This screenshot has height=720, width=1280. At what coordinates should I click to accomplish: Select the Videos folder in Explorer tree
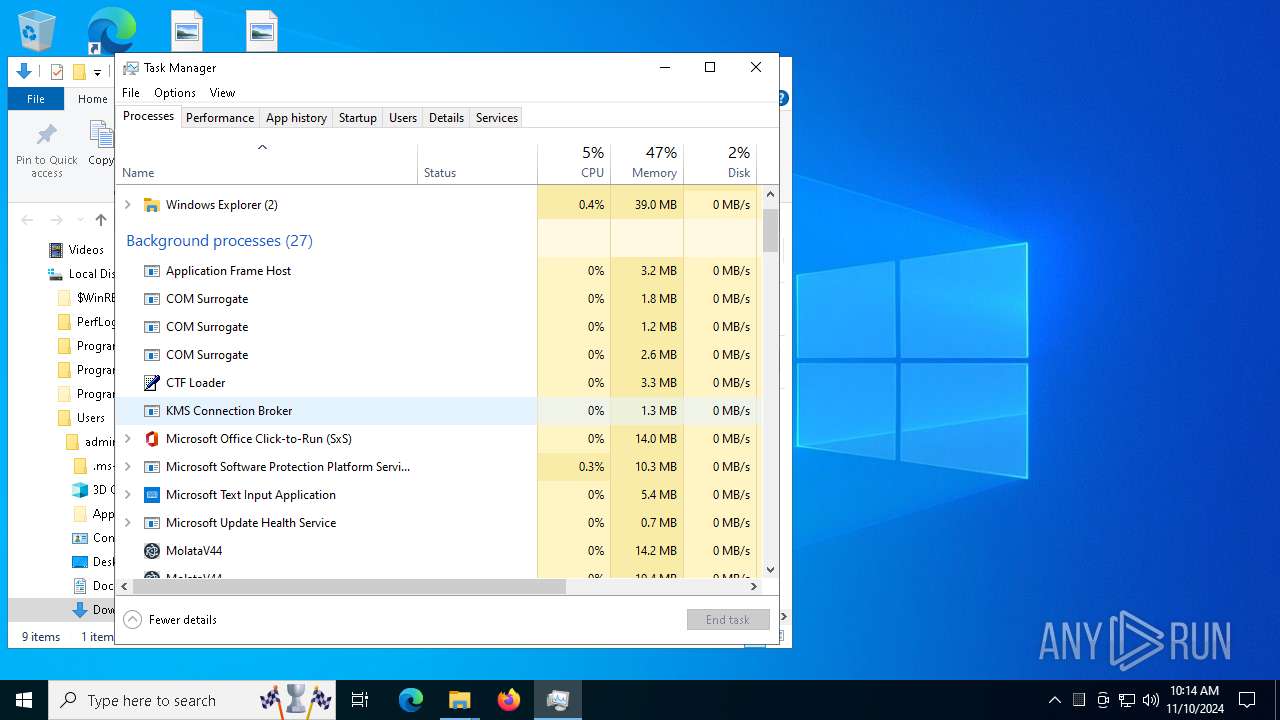[x=77, y=250]
